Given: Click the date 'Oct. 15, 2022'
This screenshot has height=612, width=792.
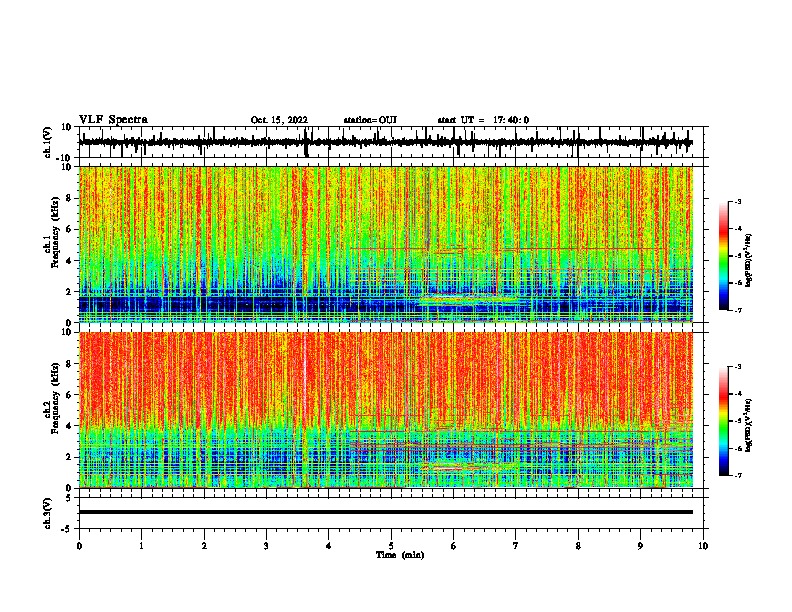Looking at the screenshot, I should 279,120.
